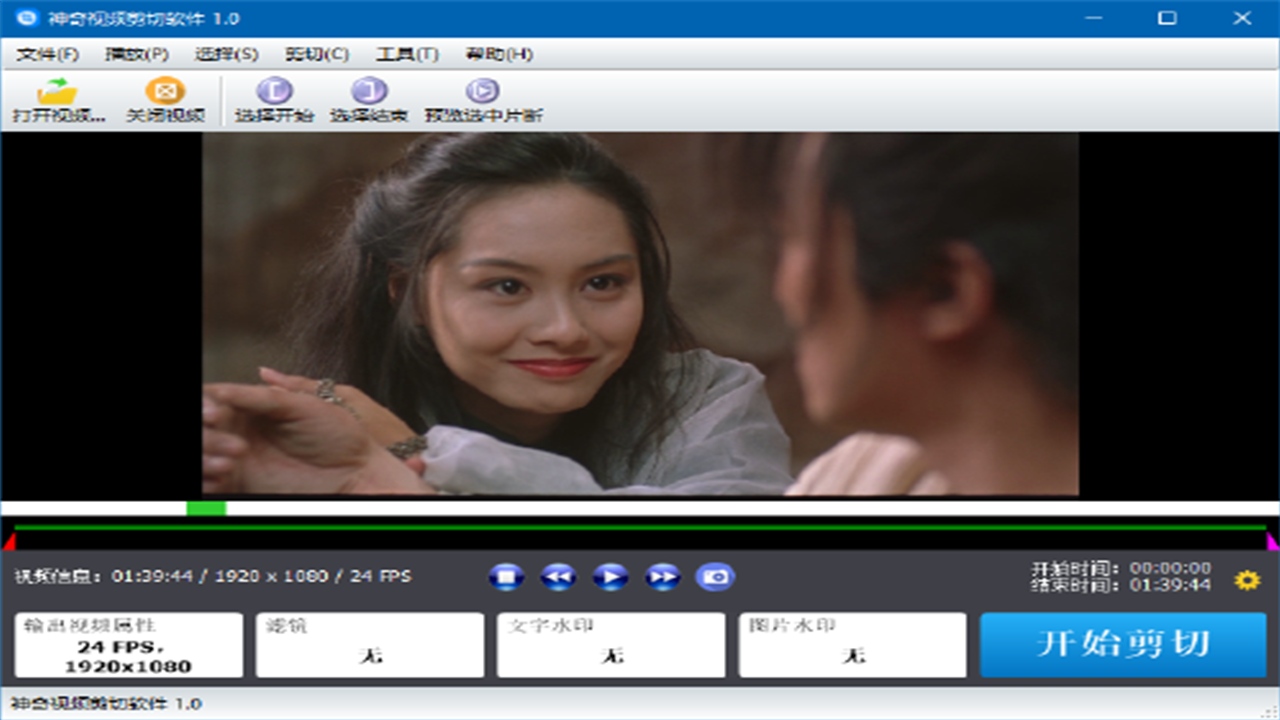Click the 打开视频 folder icon

[x=58, y=92]
